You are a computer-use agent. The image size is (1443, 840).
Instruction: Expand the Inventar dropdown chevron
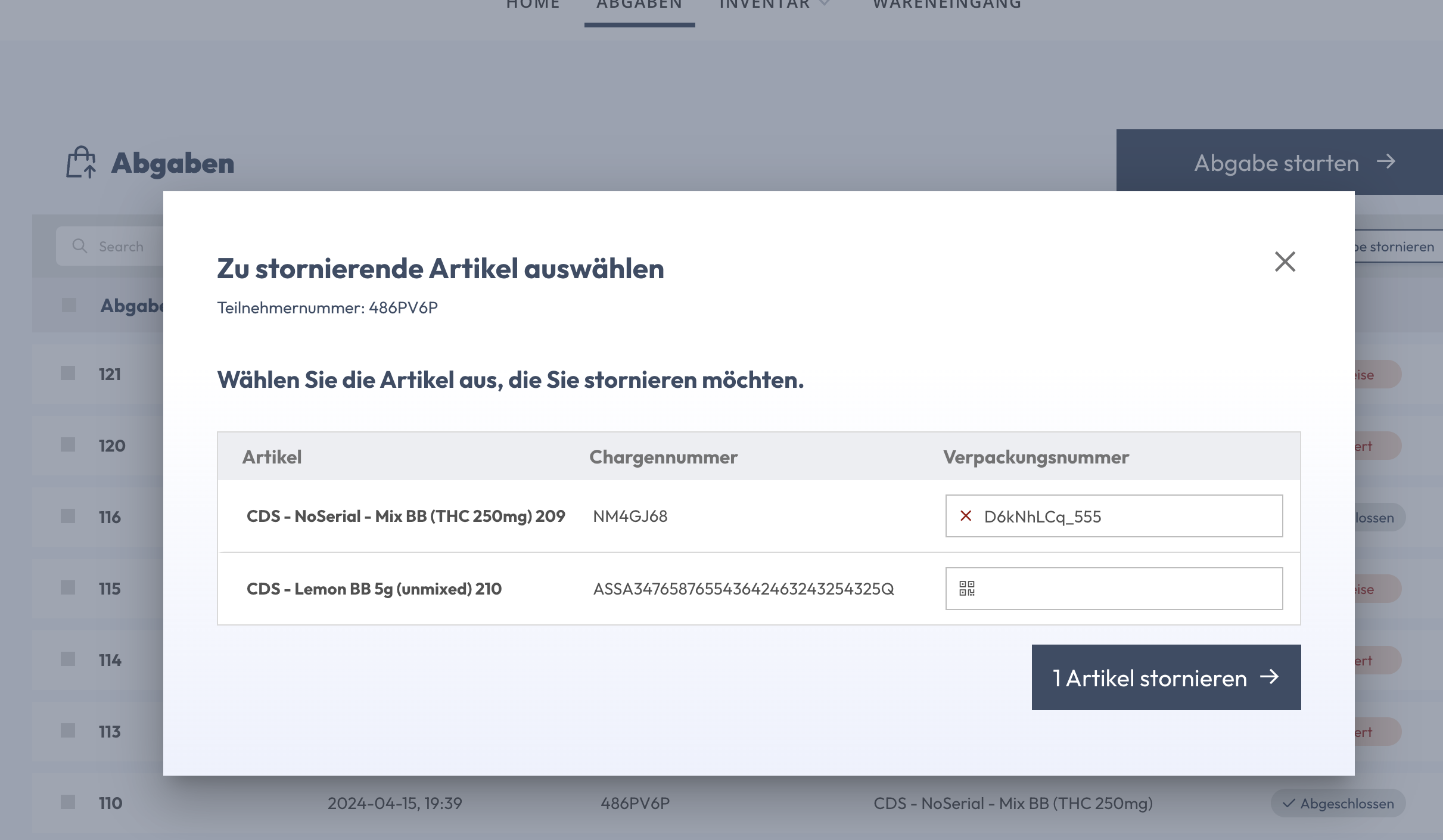[825, 4]
